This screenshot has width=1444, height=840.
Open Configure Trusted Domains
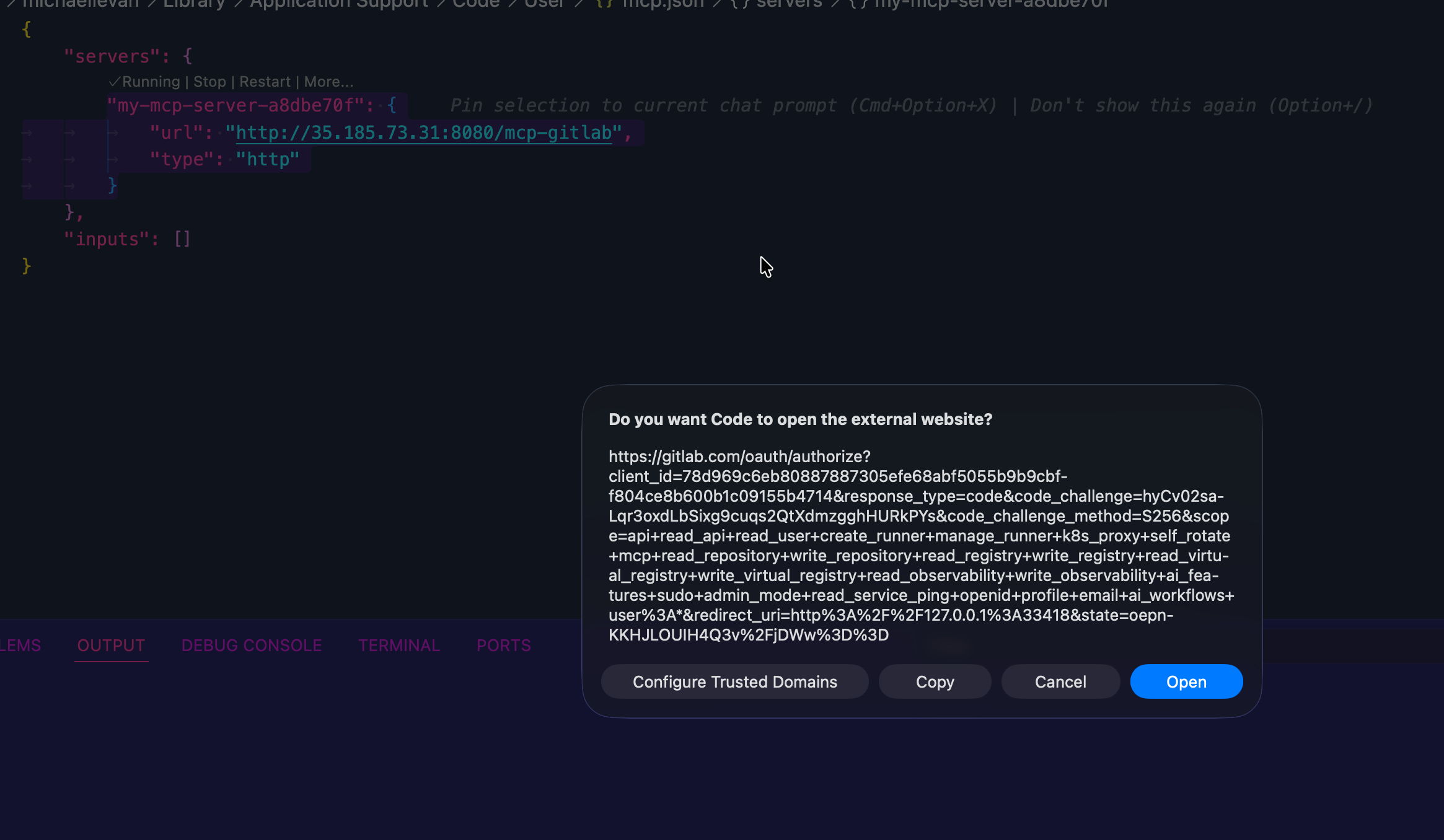(734, 682)
